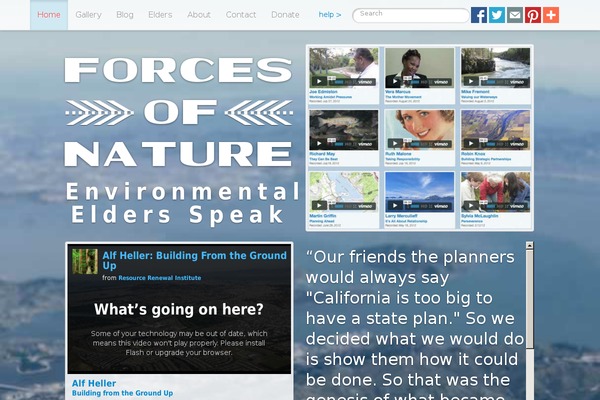Go to the Home tab
Viewport: 600px width, 400px height.
point(49,15)
